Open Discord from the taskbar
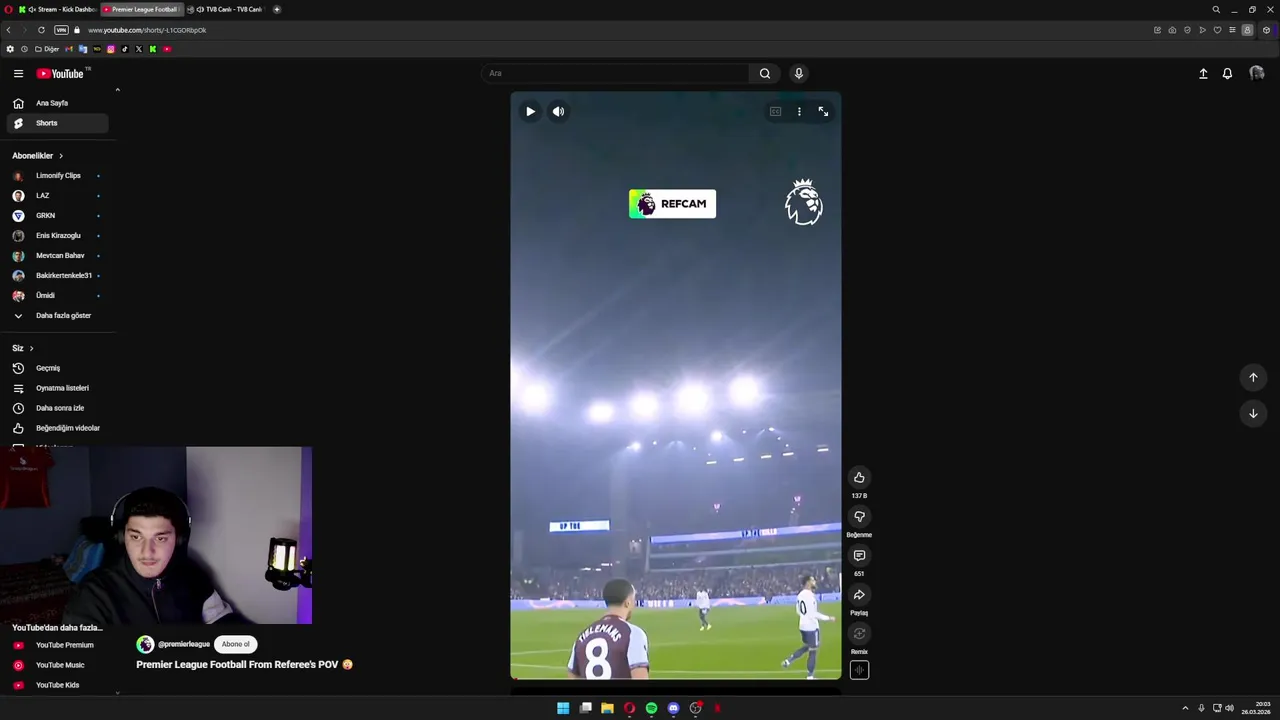Viewport: 1280px width, 720px height. 673,708
